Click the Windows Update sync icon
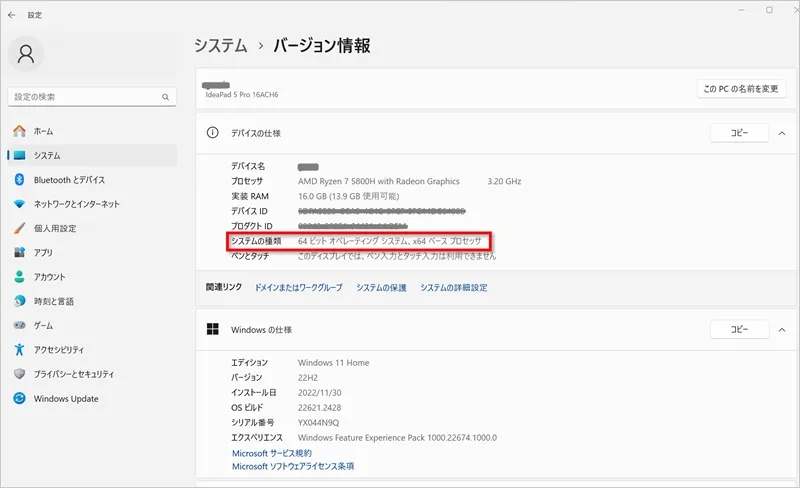The height and width of the screenshot is (488, 800). (x=19, y=398)
